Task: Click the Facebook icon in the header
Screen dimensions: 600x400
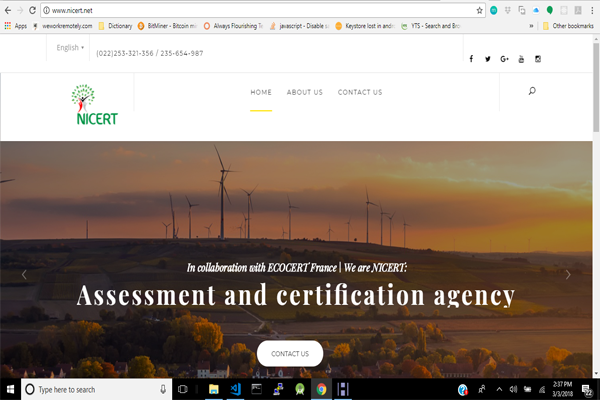Action: tap(471, 59)
